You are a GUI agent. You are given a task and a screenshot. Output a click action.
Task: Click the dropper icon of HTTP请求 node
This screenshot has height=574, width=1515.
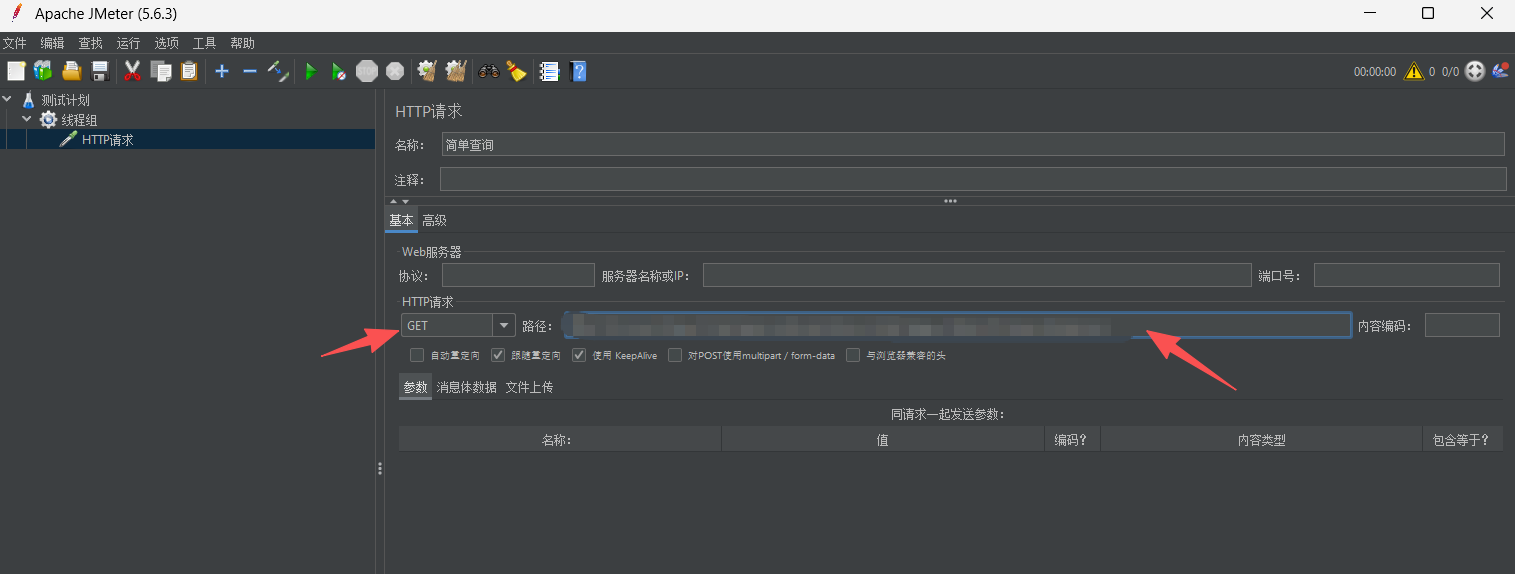[x=68, y=140]
